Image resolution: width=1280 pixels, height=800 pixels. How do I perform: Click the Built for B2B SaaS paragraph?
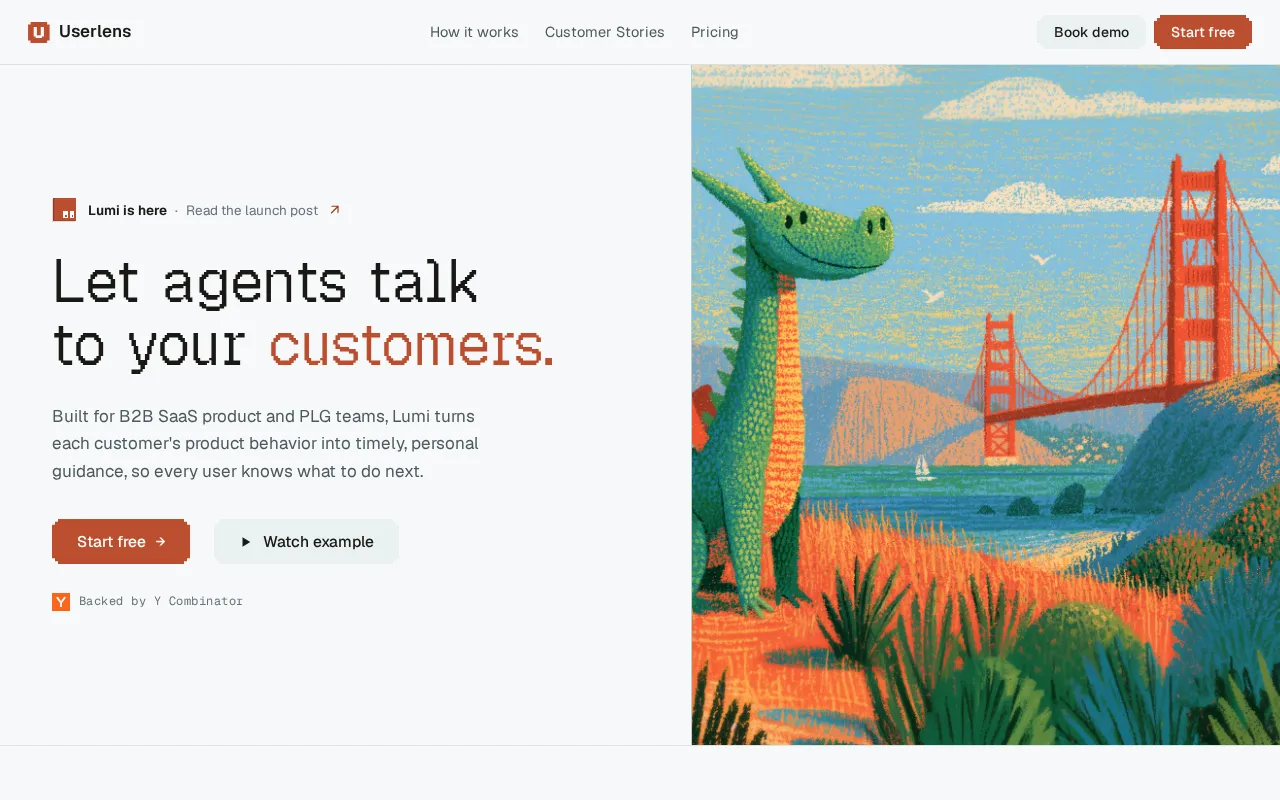pos(266,443)
